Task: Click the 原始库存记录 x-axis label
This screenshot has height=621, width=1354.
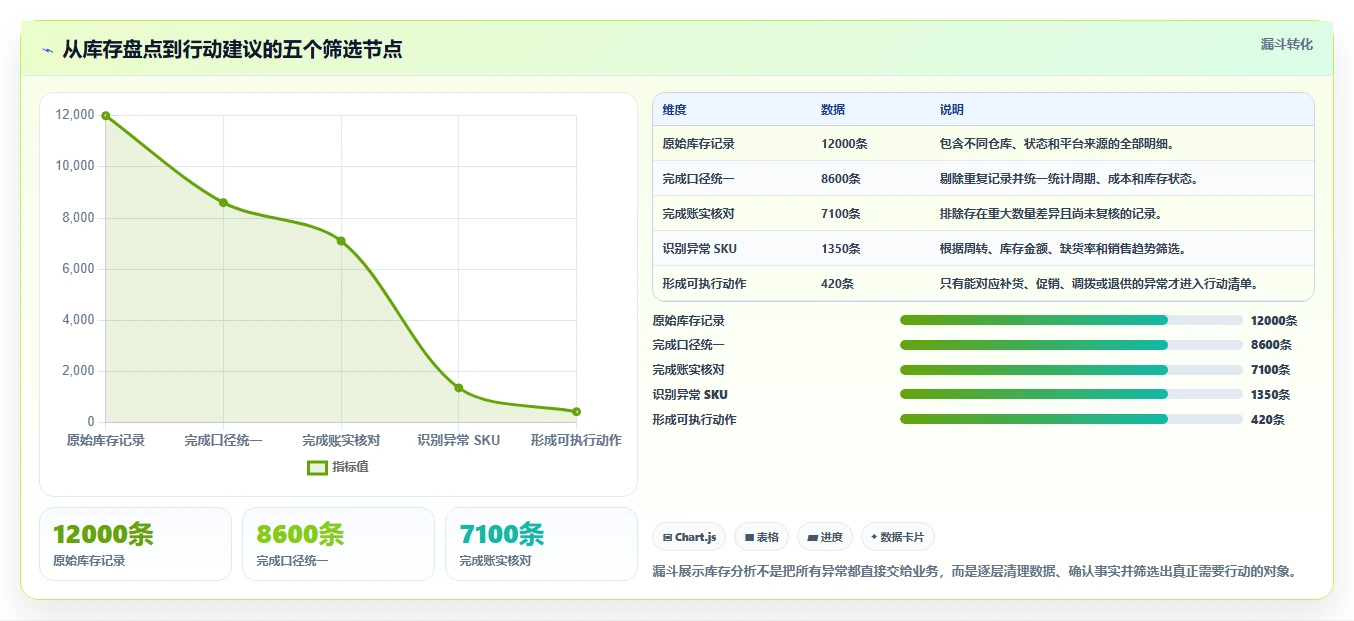Action: [x=106, y=440]
